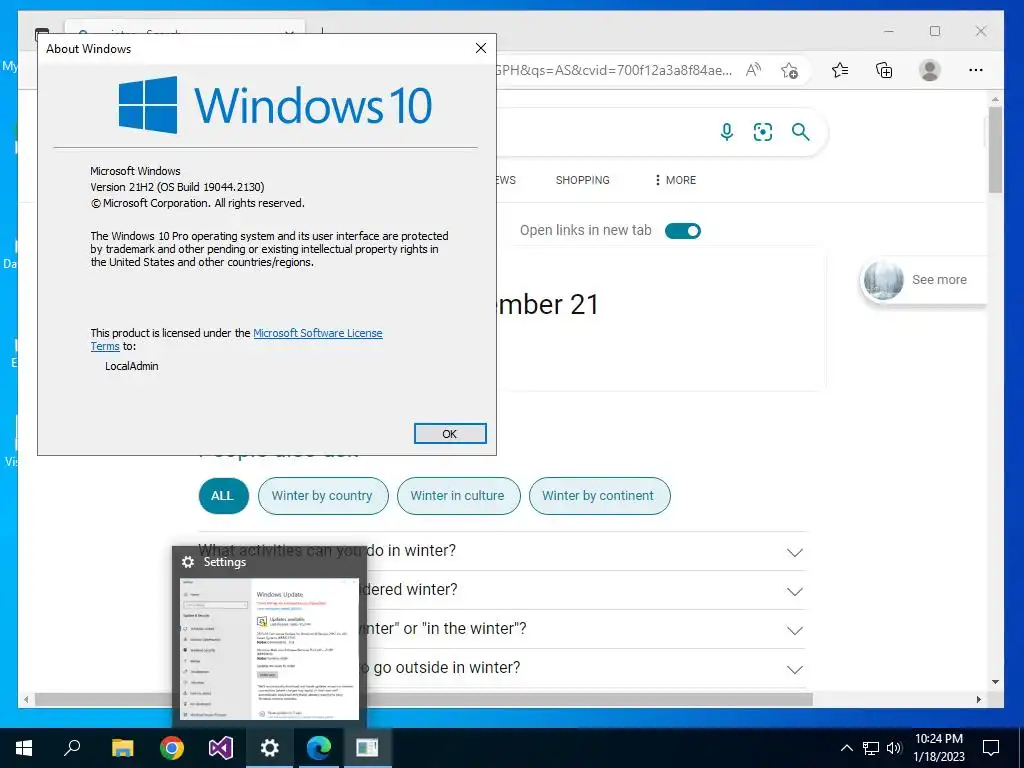Viewport: 1024px width, 768px height.
Task: Add this page to favorites star icon
Action: [x=789, y=70]
